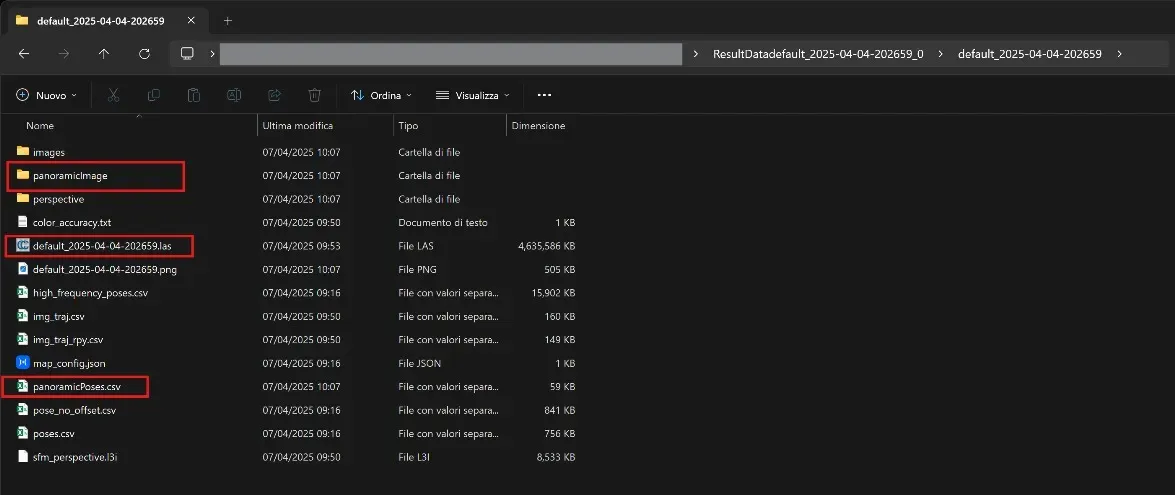The image size is (1175, 495).
Task: Expand chevron after ResultDatadefault breadcrumb
Action: pos(941,54)
